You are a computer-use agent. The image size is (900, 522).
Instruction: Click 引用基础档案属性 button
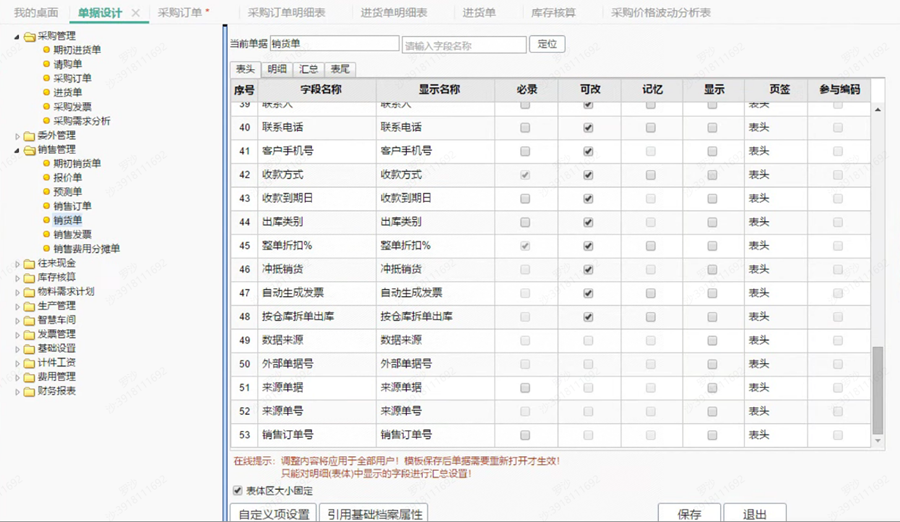click(x=374, y=513)
